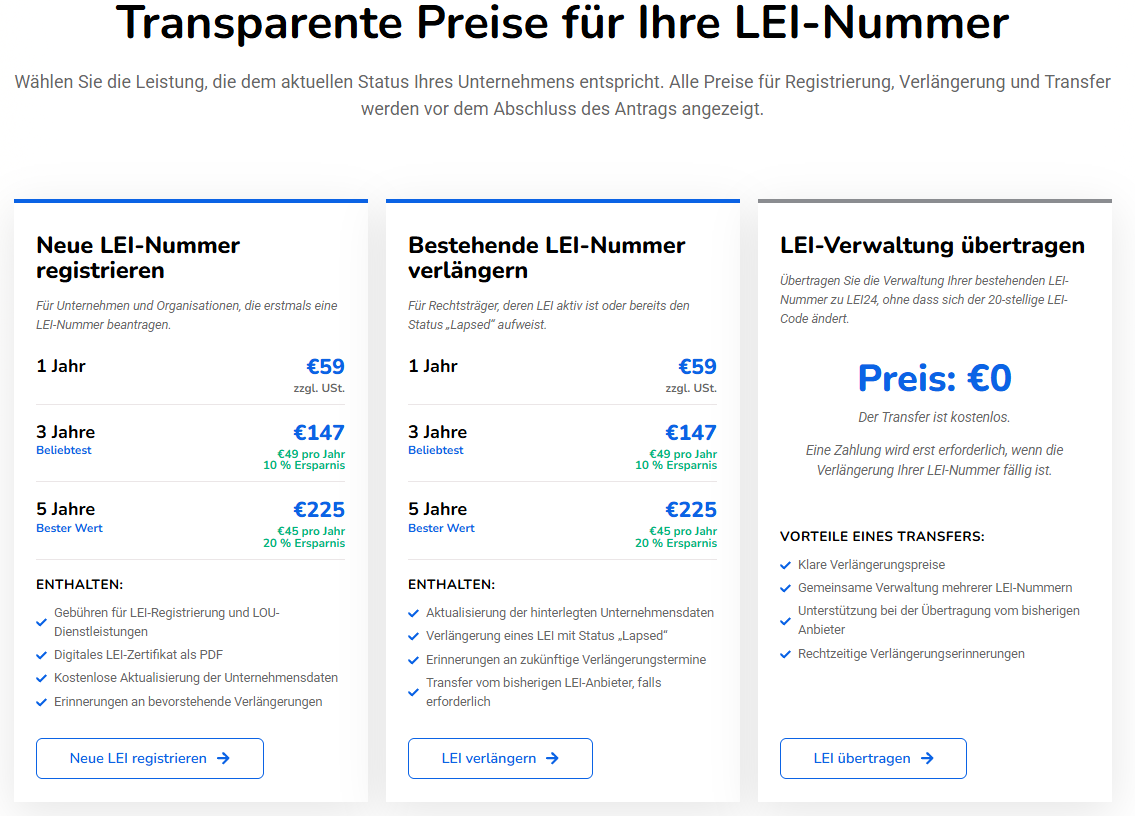
Task: Click the €59 price in the registration card
Action: pos(325,366)
